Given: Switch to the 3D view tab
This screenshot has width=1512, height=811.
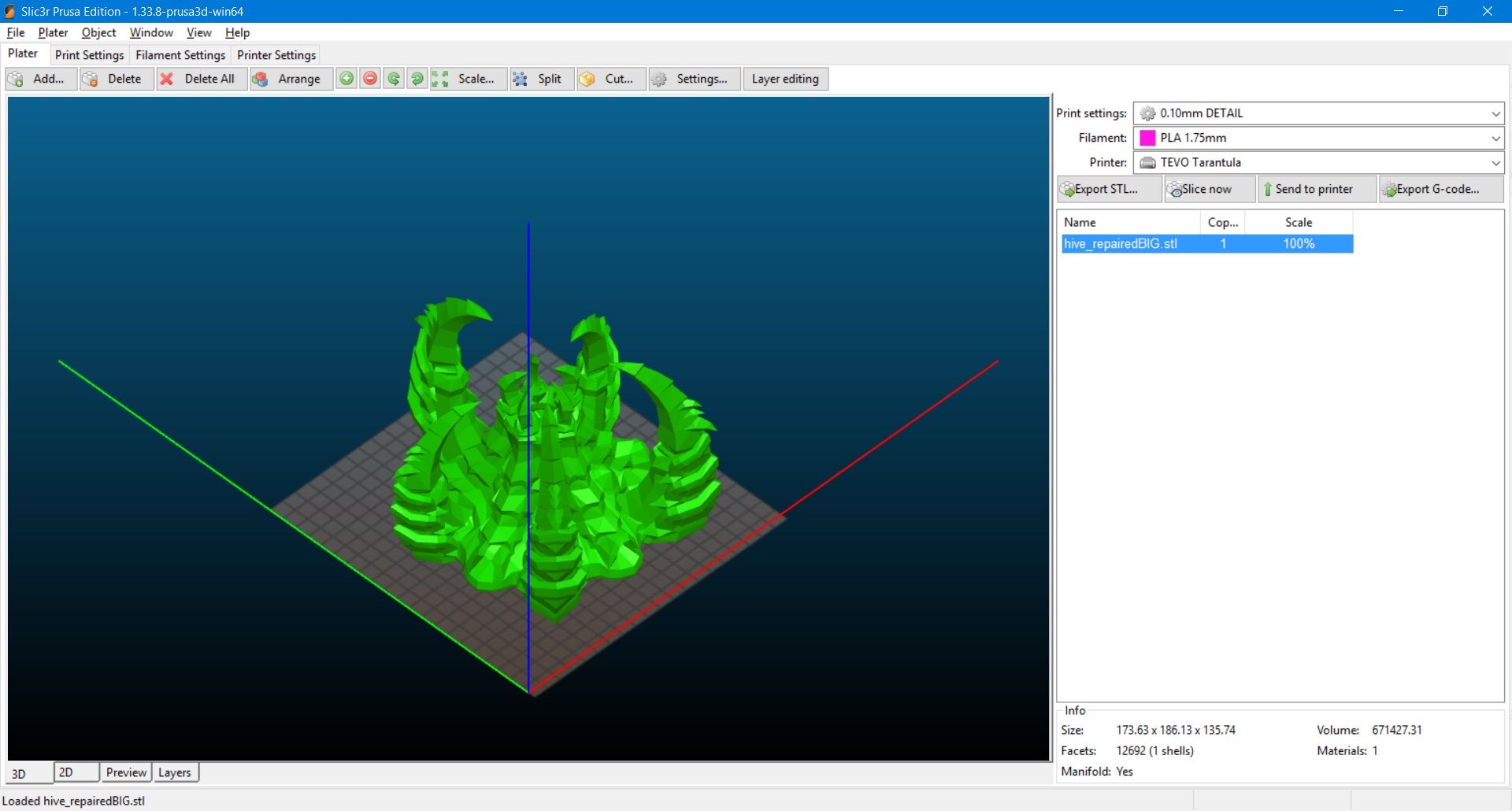Looking at the screenshot, I should [29, 773].
